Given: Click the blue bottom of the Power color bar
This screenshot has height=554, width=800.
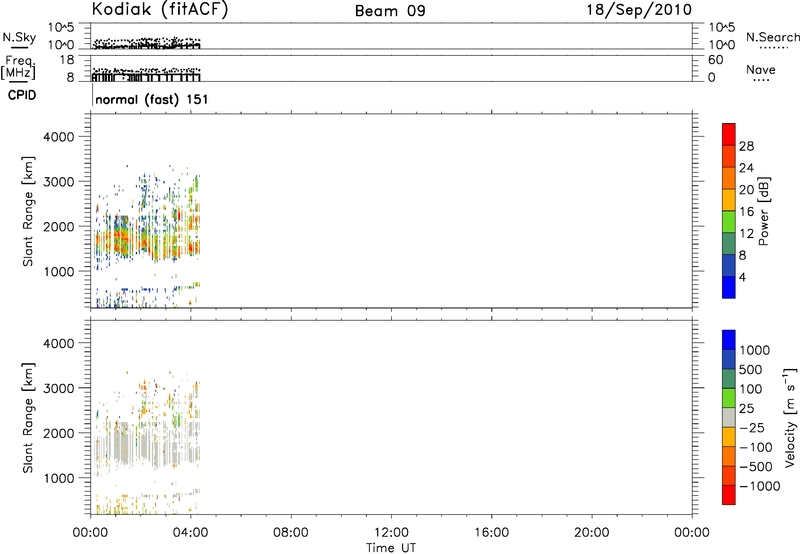Looking at the screenshot, I should pyautogui.click(x=729, y=287).
